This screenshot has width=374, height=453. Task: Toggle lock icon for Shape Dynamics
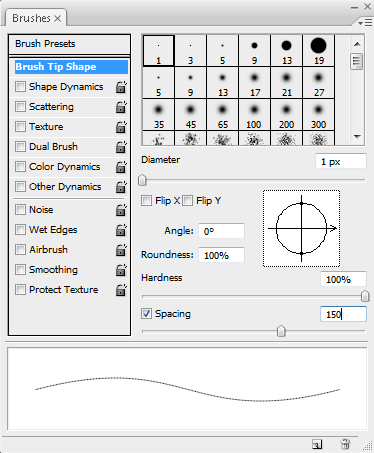[x=121, y=87]
